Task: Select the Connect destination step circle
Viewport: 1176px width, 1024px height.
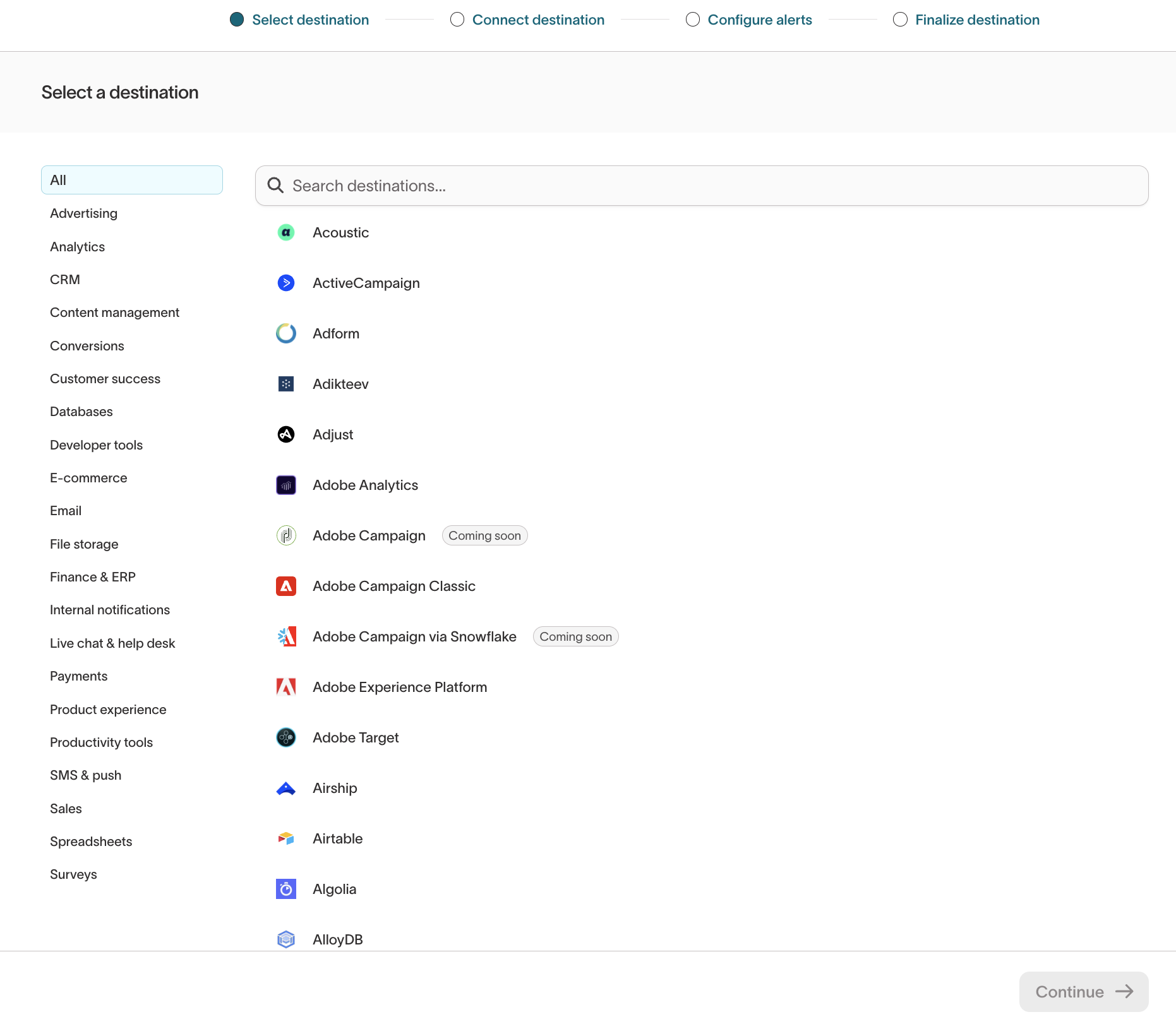Action: coord(457,20)
